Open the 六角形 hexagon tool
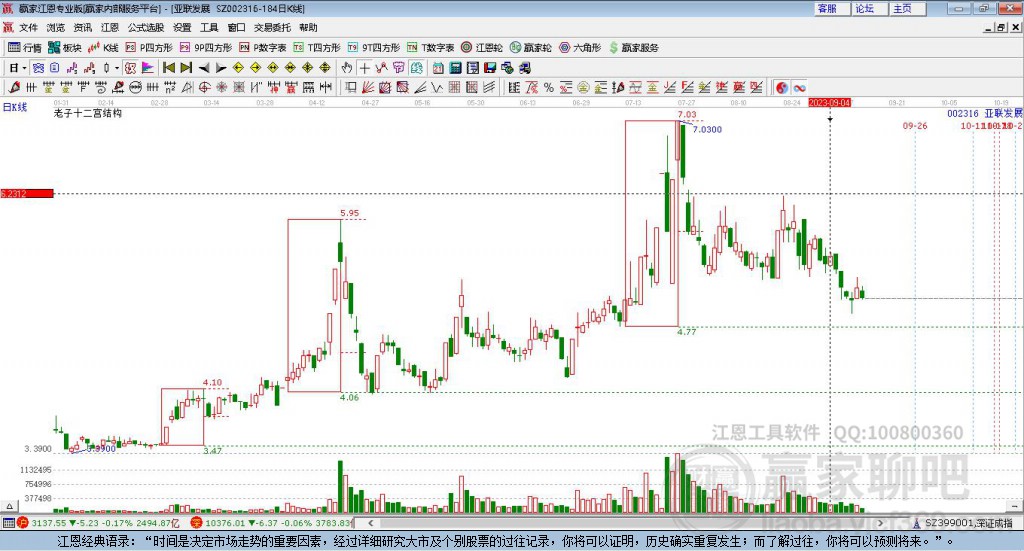The height and width of the screenshot is (551, 1024). [580, 48]
